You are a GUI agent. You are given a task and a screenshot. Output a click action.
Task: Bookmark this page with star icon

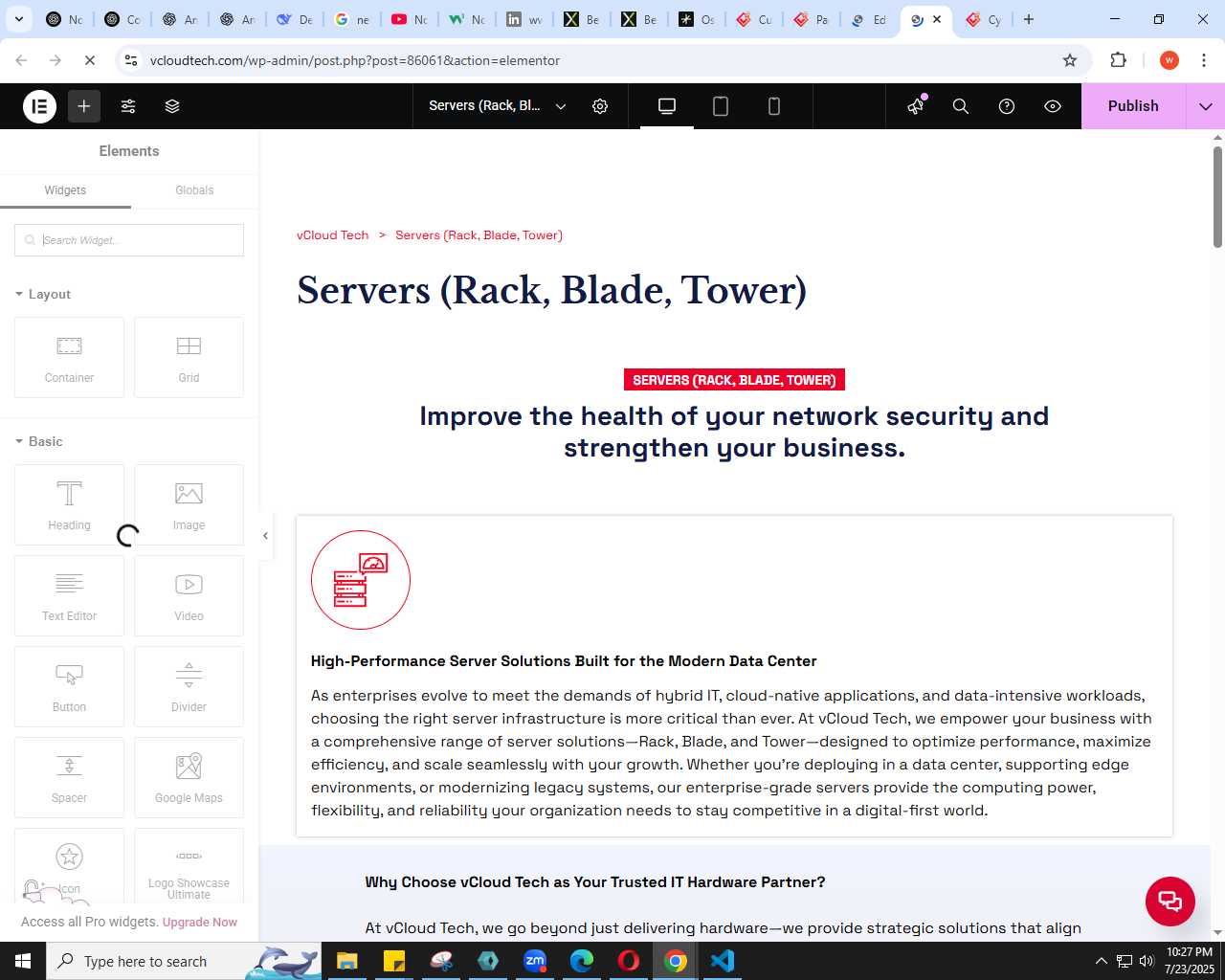1070,60
